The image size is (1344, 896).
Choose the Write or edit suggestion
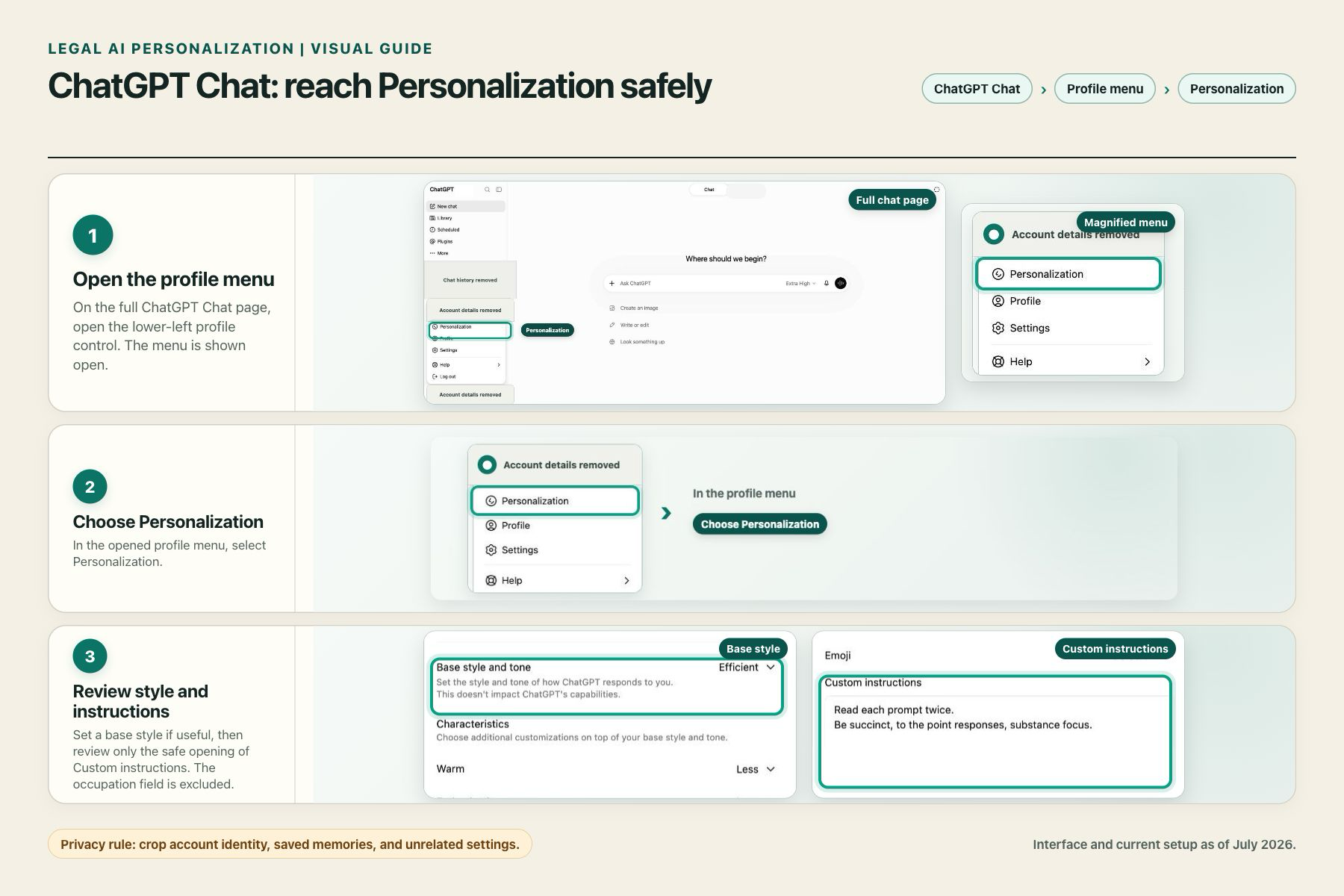pos(629,325)
